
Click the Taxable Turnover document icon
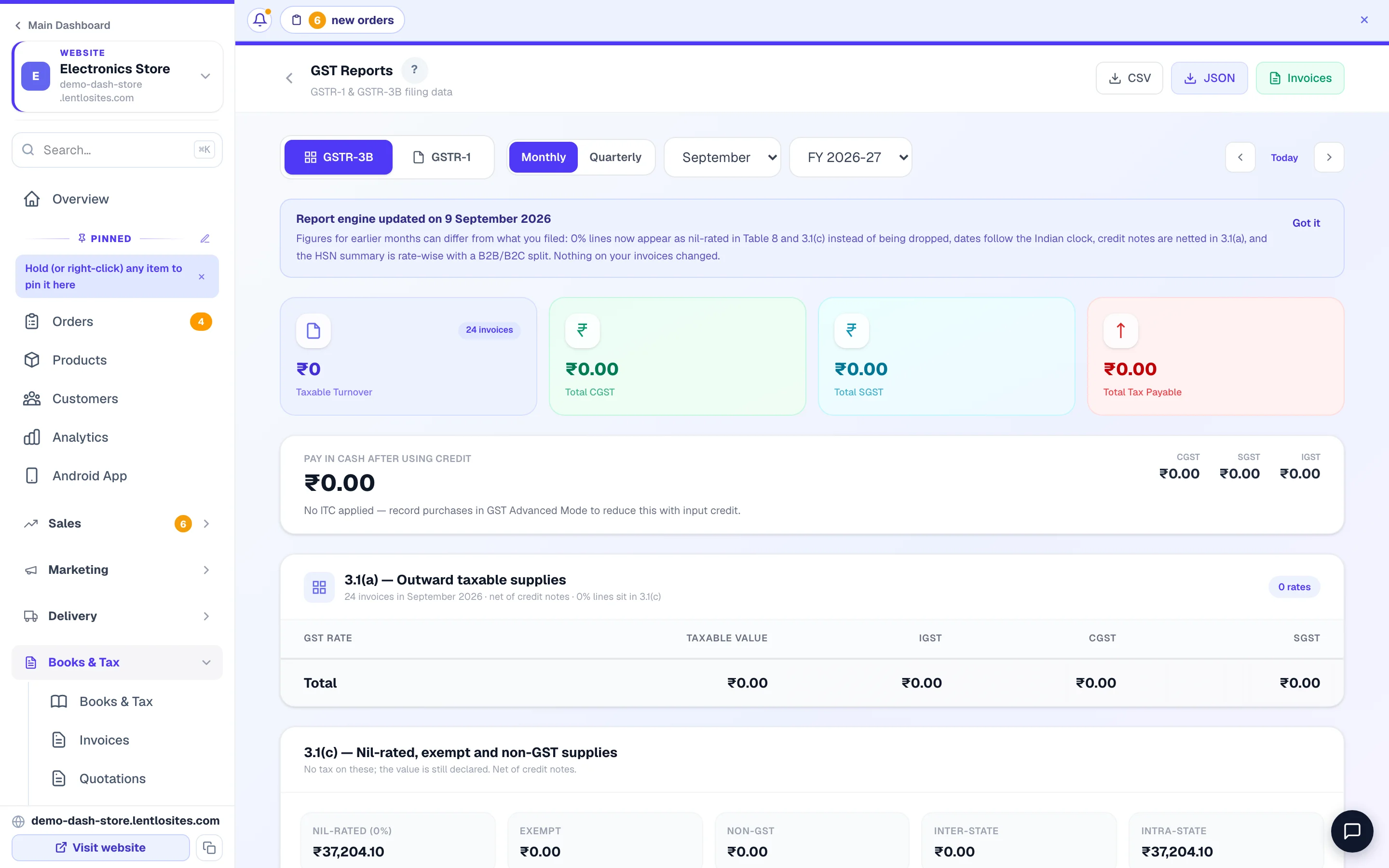pyautogui.click(x=313, y=331)
